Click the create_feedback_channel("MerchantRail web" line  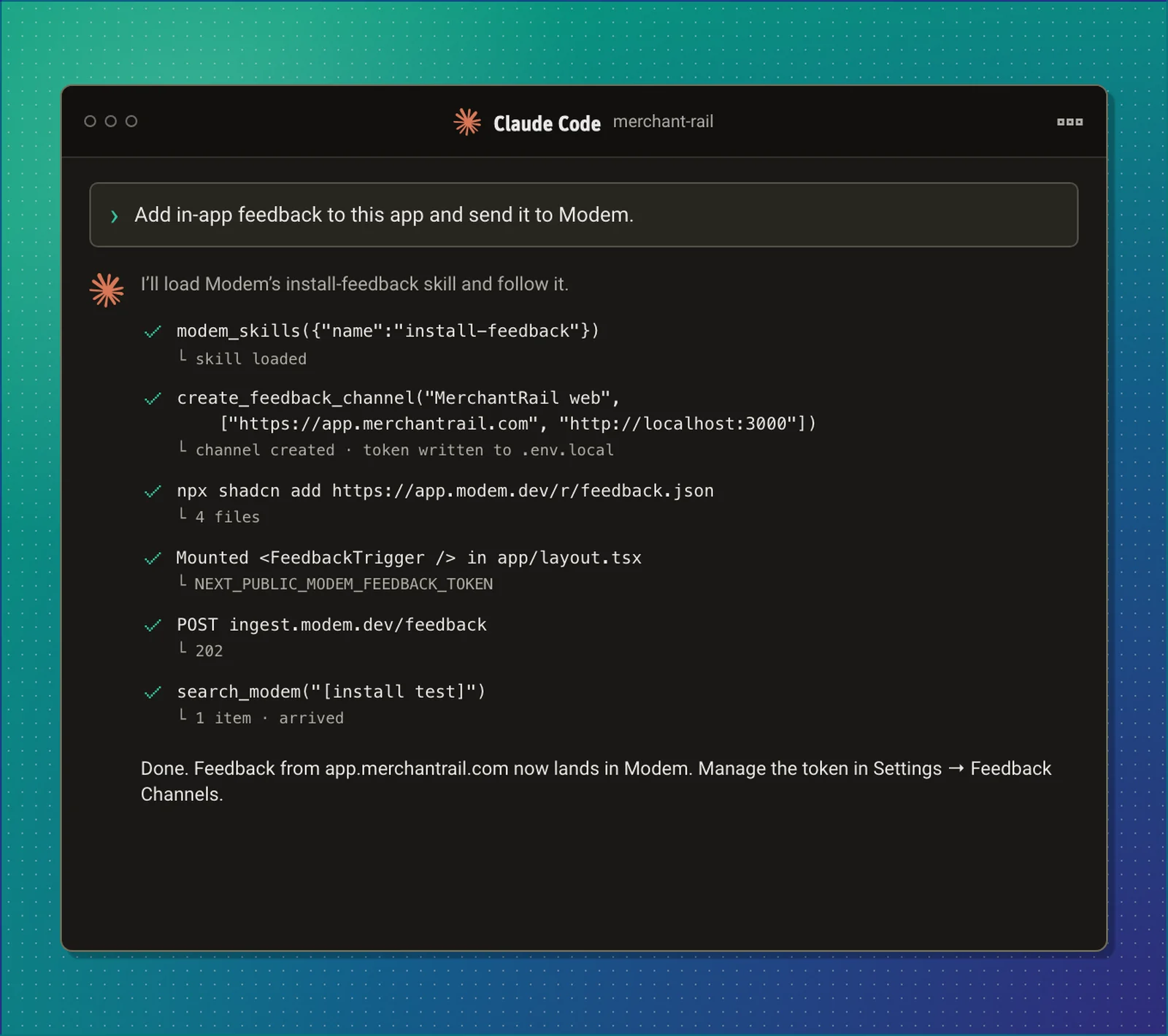tap(399, 398)
